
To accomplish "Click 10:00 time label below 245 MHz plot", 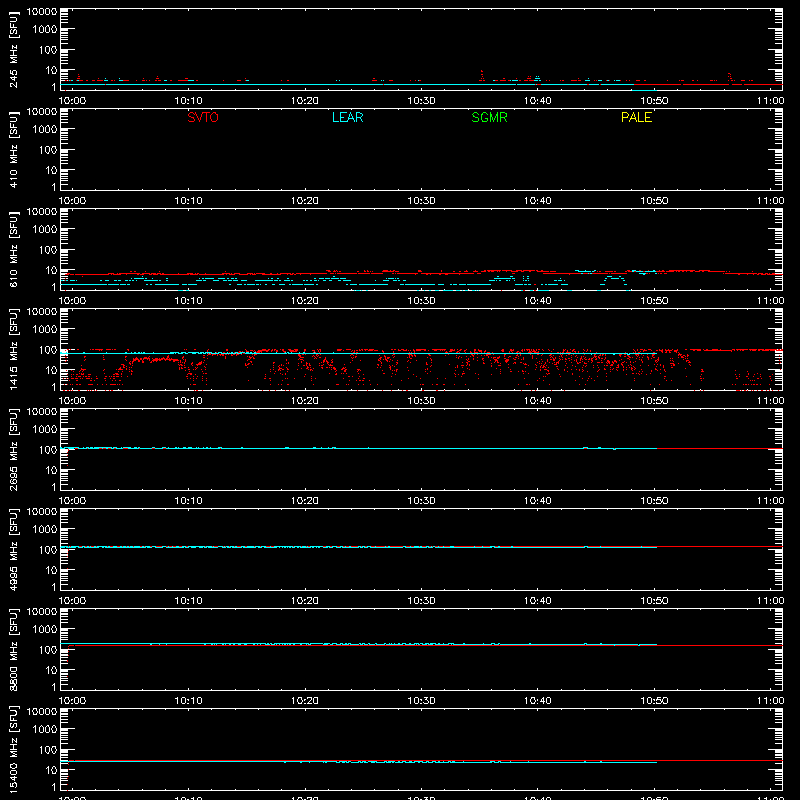I will (72, 101).
